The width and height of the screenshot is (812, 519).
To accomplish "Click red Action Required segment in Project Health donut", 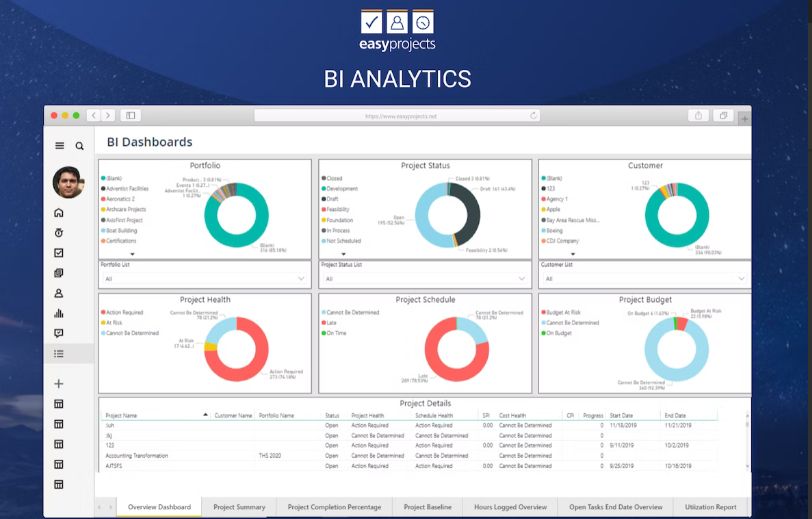I will (254, 363).
